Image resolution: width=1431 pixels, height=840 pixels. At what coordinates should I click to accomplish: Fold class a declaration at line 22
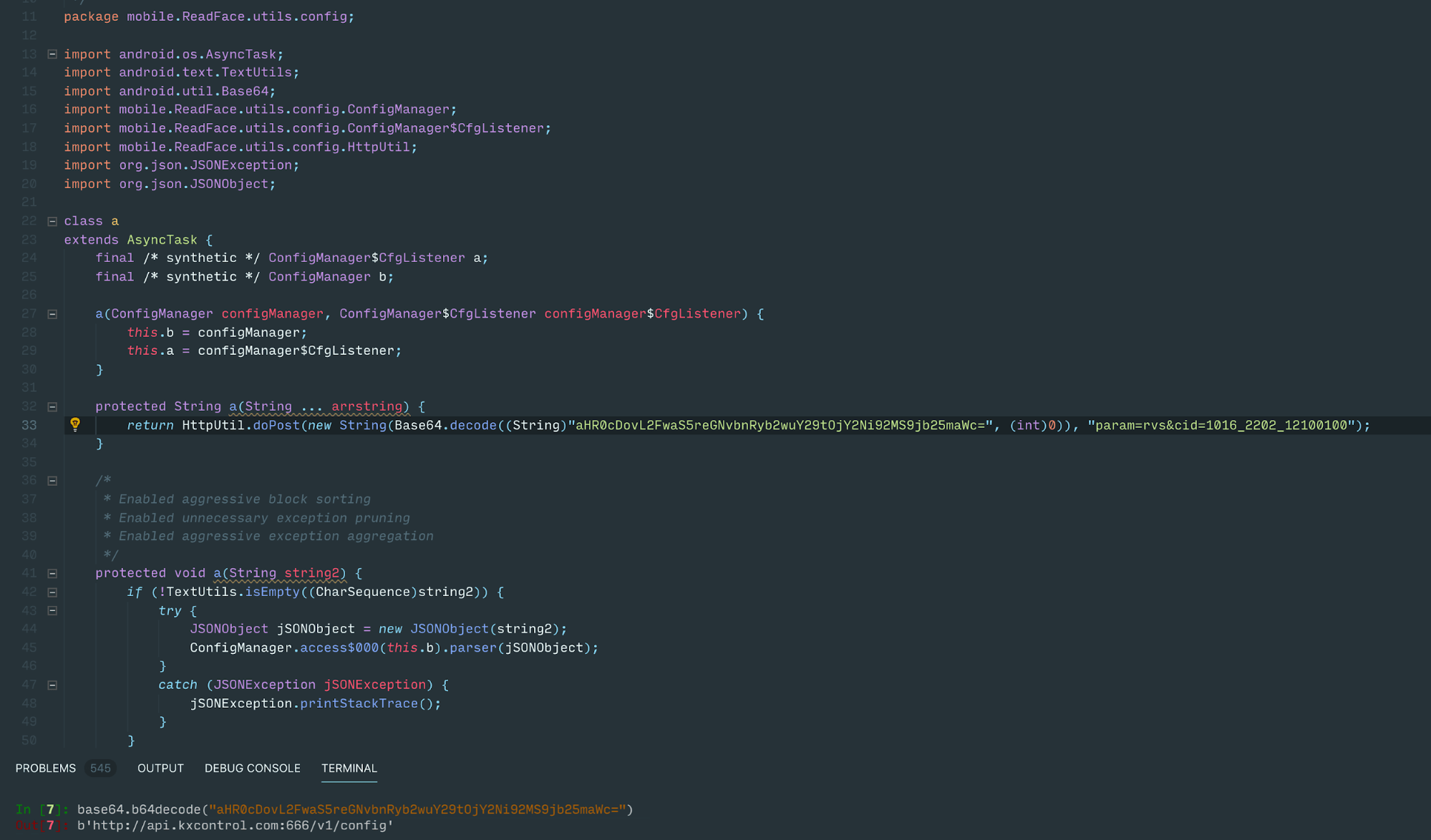(x=52, y=221)
